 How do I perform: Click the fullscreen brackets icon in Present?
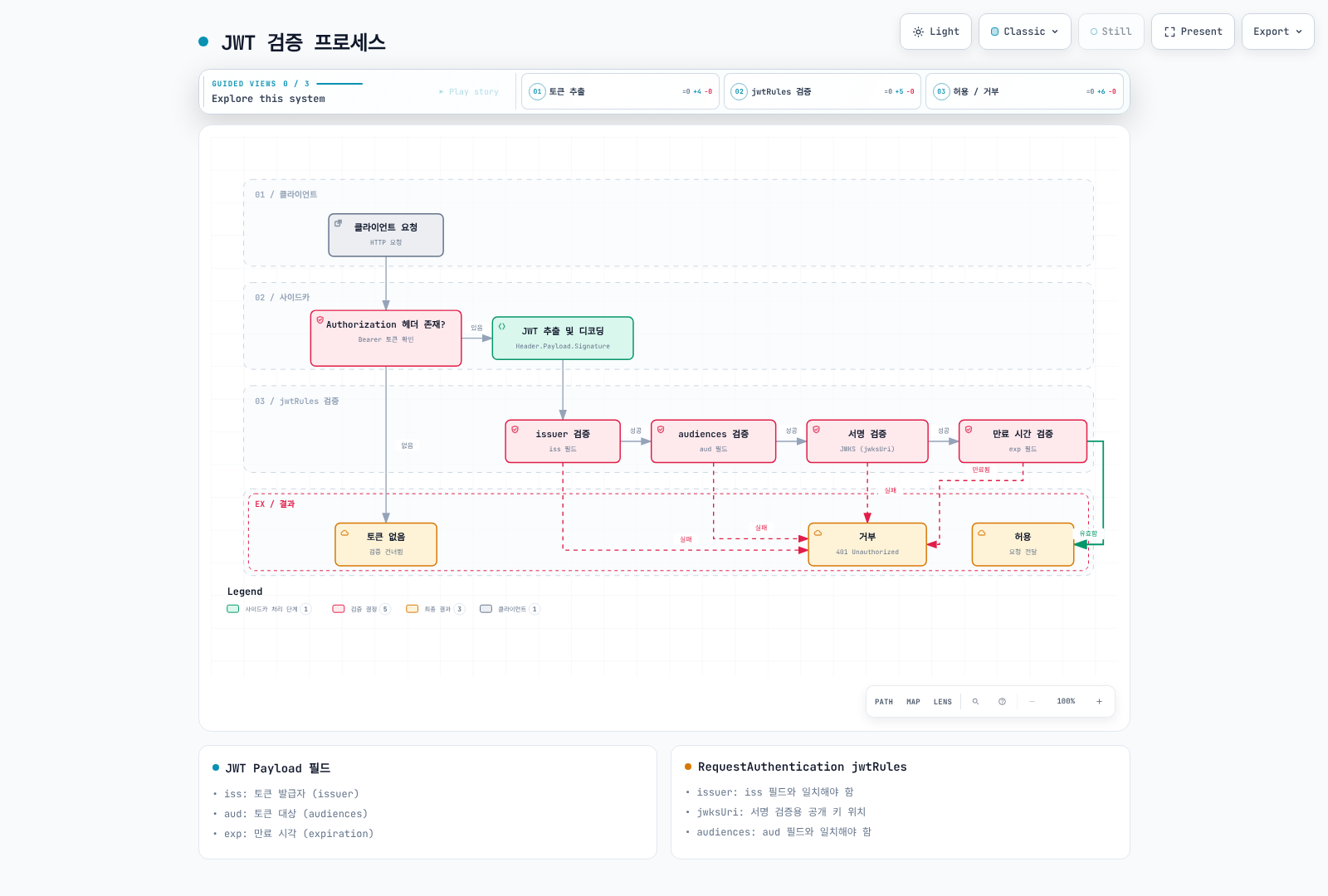click(1169, 32)
